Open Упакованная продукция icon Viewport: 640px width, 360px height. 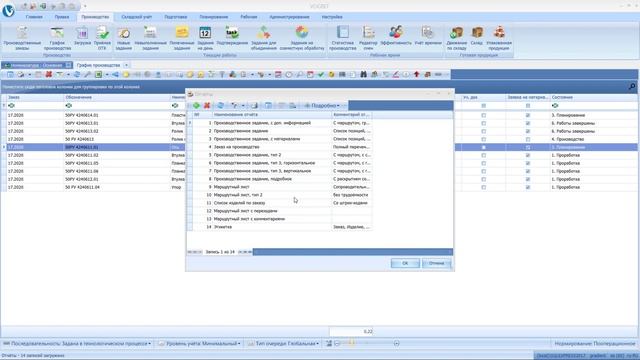(x=499, y=38)
